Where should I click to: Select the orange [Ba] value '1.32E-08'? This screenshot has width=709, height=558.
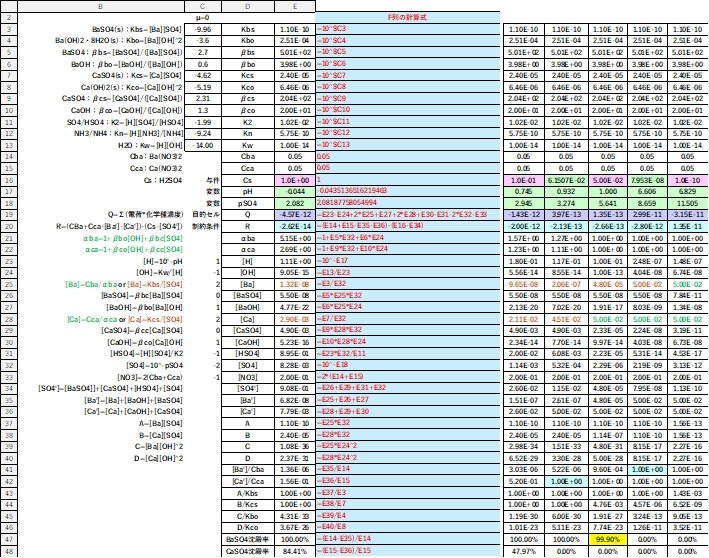[x=295, y=284]
